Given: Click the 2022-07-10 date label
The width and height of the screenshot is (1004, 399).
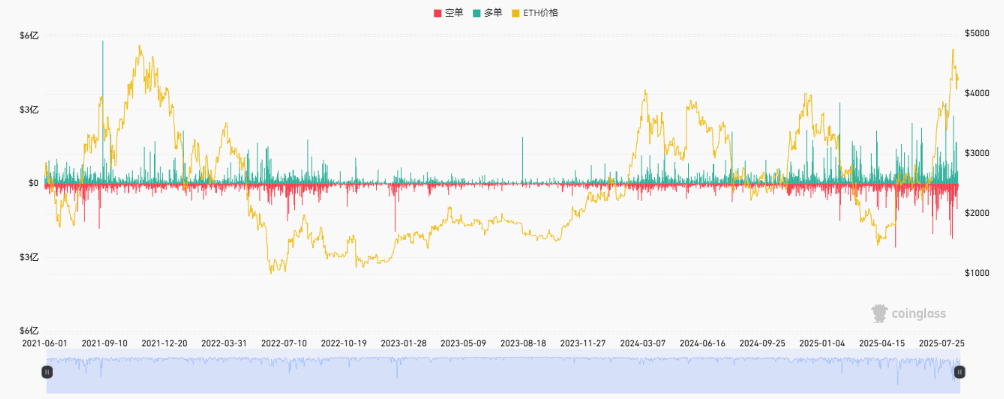Looking at the screenshot, I should click(x=284, y=344).
